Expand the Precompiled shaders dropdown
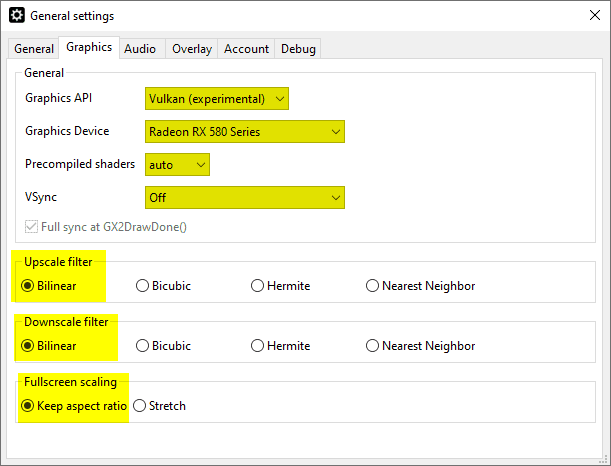This screenshot has height=466, width=611. 177,164
